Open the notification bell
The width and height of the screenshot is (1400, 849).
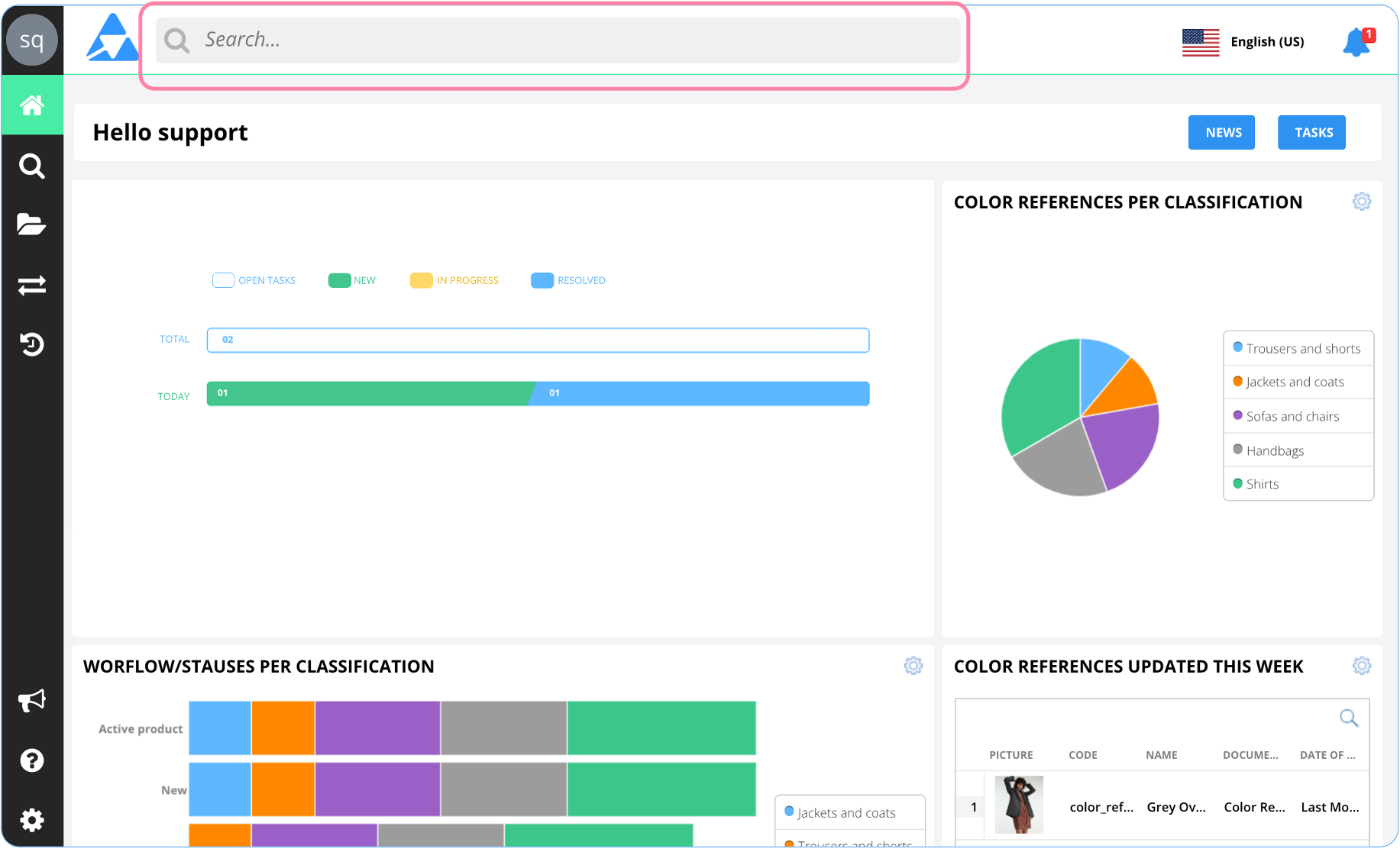(x=1358, y=42)
